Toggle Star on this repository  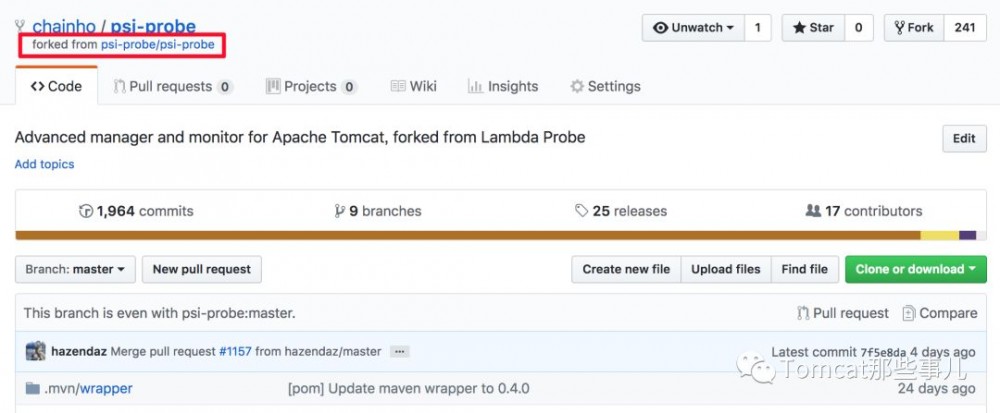point(813,28)
